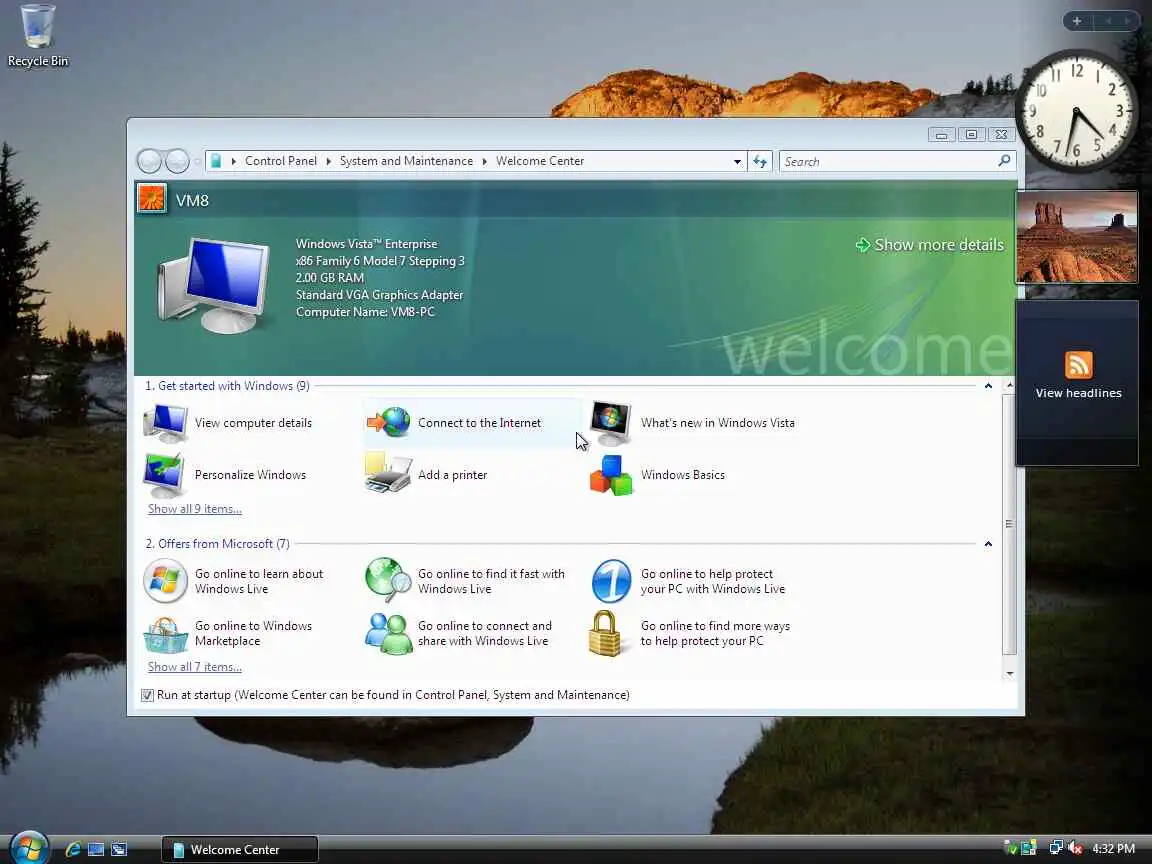Open the Recycle Bin on desktop
The width and height of the screenshot is (1152, 864).
(x=37, y=35)
